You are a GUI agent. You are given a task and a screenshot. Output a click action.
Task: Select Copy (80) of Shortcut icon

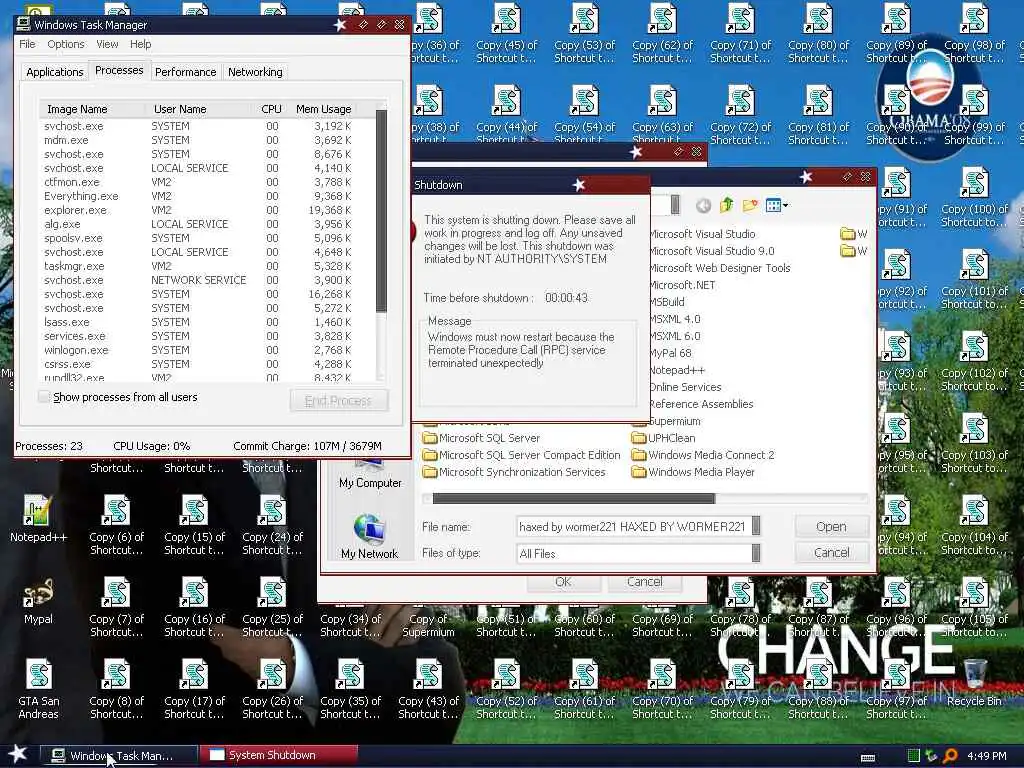click(x=818, y=33)
